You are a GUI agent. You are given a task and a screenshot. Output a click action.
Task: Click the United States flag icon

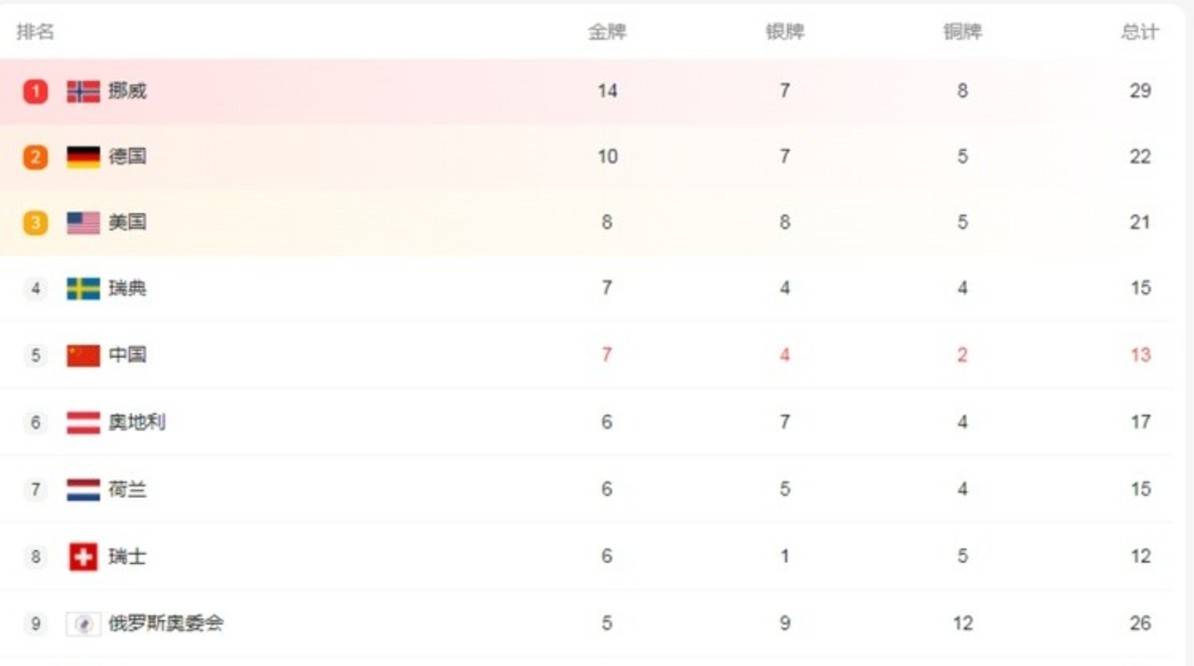click(83, 223)
